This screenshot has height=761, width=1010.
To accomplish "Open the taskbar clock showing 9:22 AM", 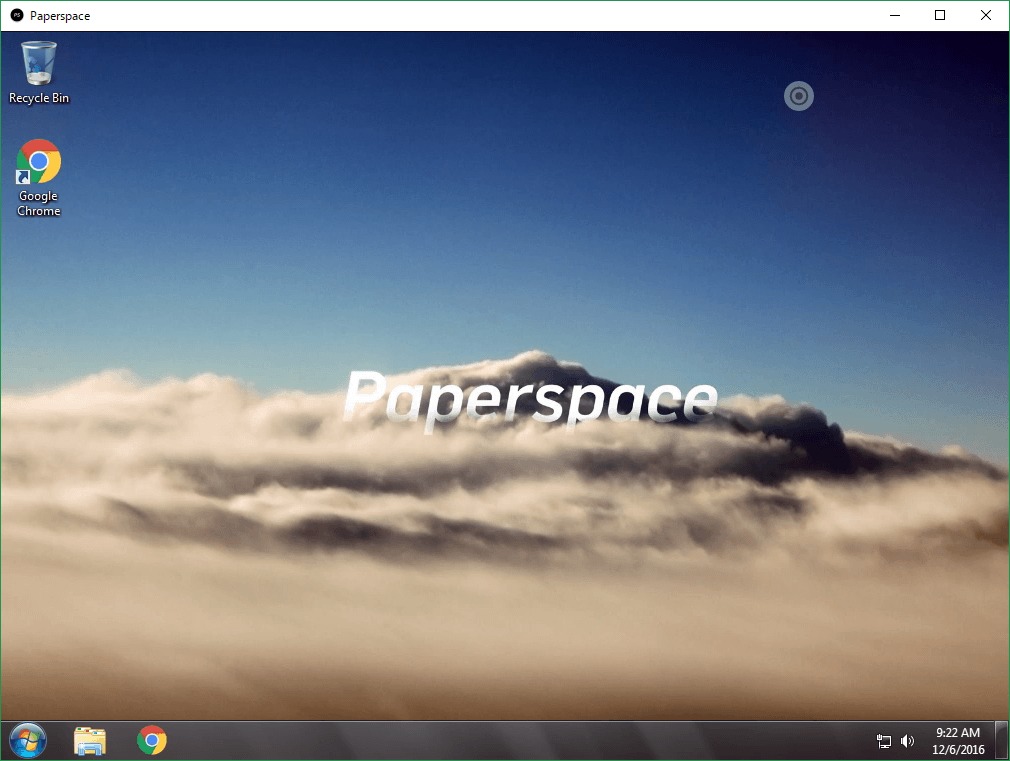I will [x=958, y=741].
